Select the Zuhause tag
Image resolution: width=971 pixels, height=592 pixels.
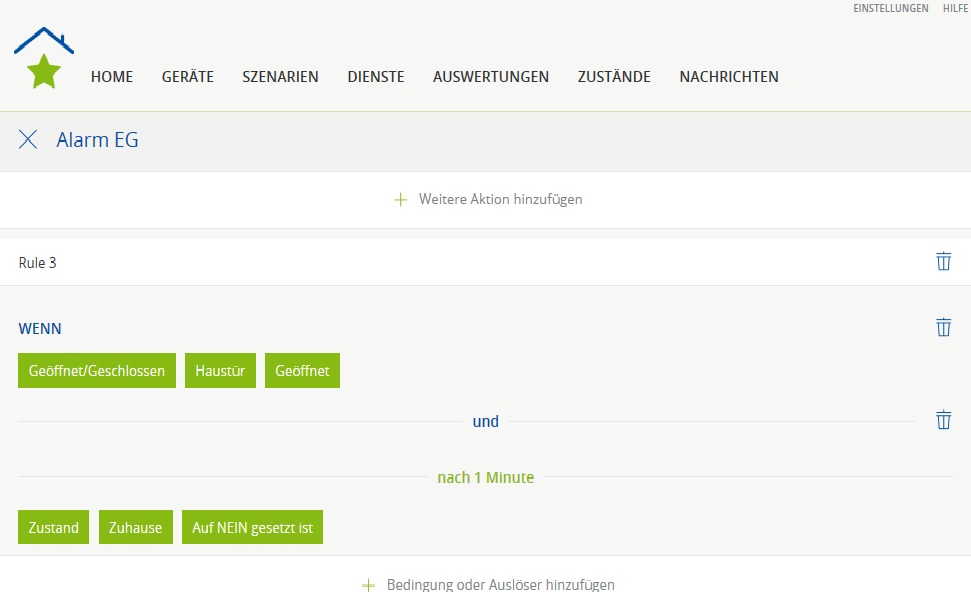coord(136,527)
